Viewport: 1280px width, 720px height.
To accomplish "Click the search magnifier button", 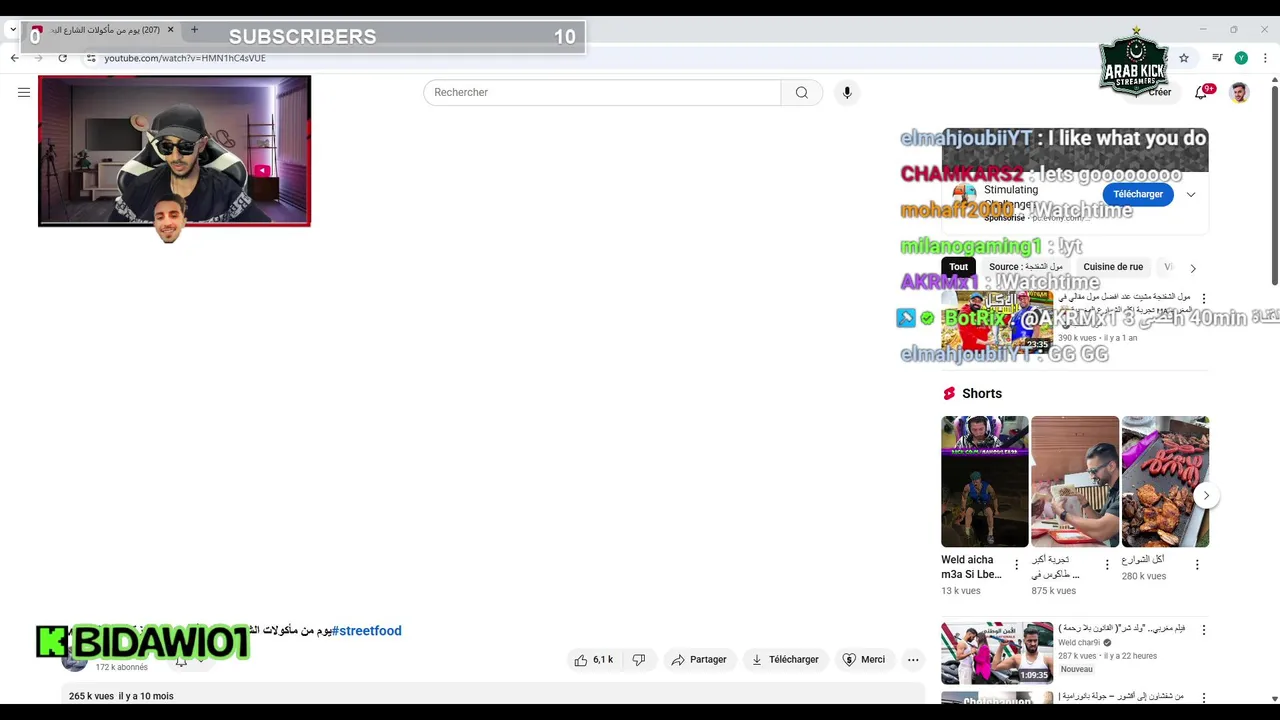I will coord(801,92).
